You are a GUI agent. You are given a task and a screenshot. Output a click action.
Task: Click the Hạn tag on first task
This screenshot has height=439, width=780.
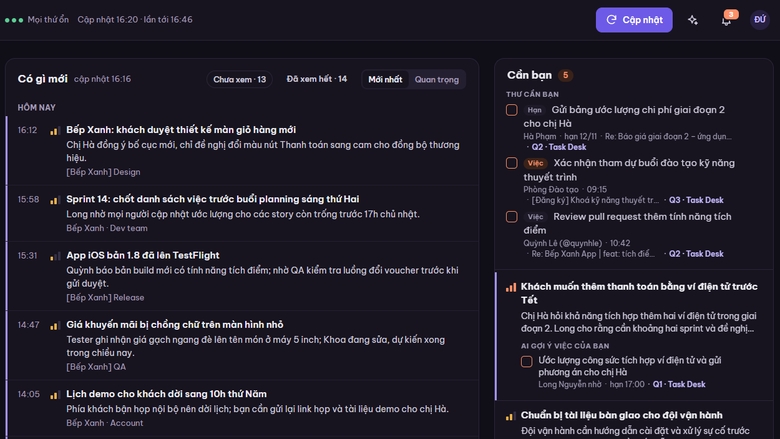[x=534, y=110]
